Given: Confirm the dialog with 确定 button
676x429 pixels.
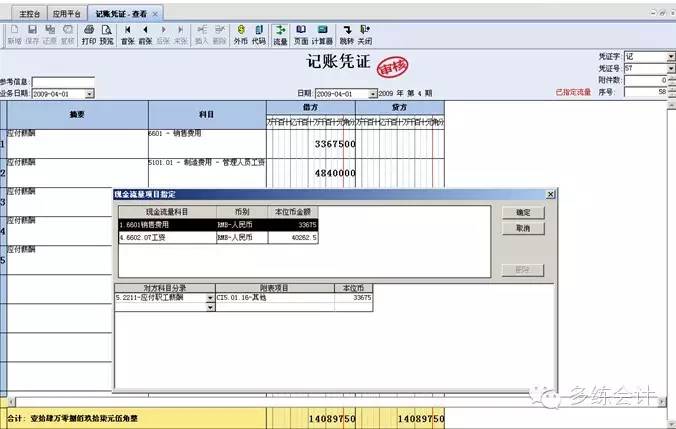Looking at the screenshot, I should [x=523, y=213].
